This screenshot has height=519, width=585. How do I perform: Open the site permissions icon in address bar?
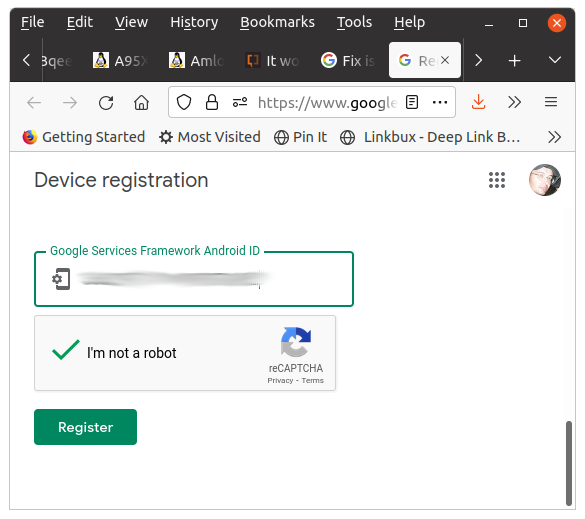coord(240,102)
